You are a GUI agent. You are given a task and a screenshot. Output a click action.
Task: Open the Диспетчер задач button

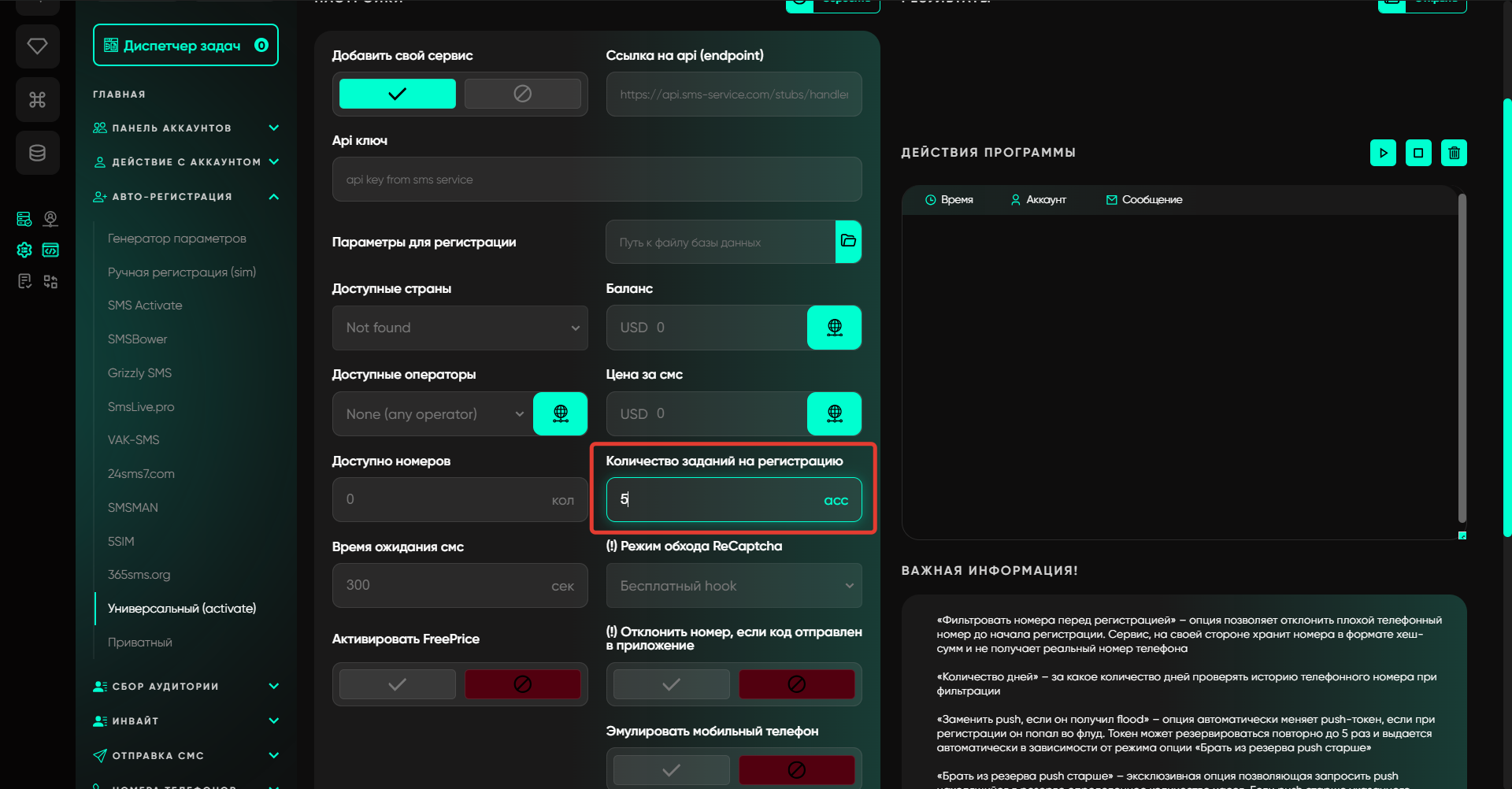click(x=186, y=46)
